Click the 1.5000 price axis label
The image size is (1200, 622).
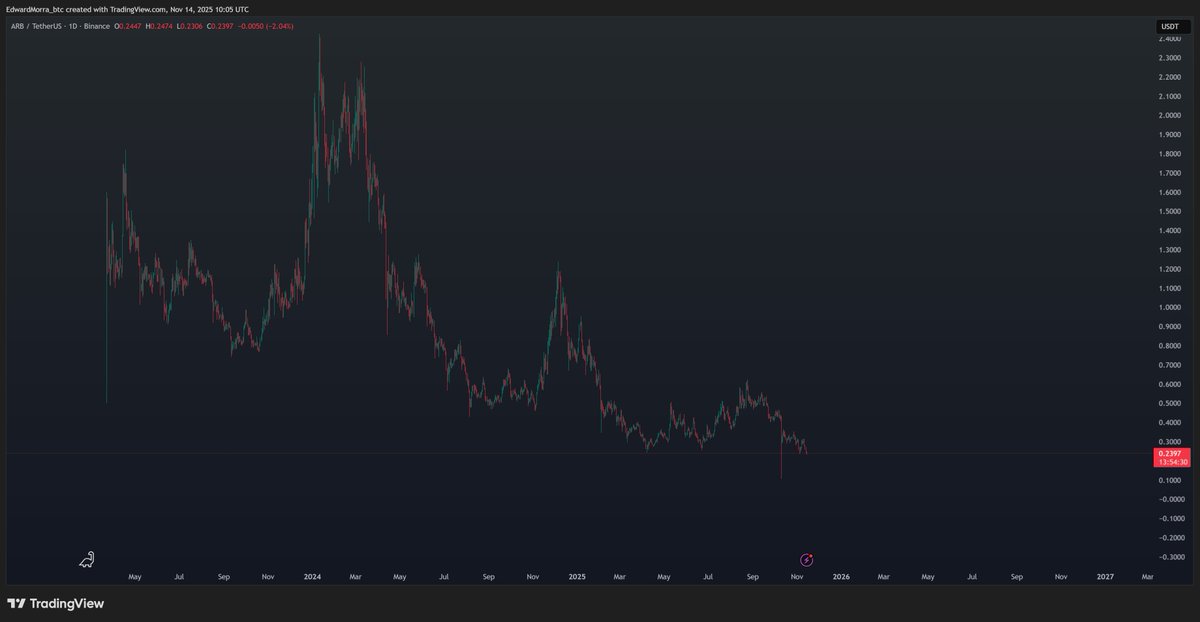coord(1171,212)
